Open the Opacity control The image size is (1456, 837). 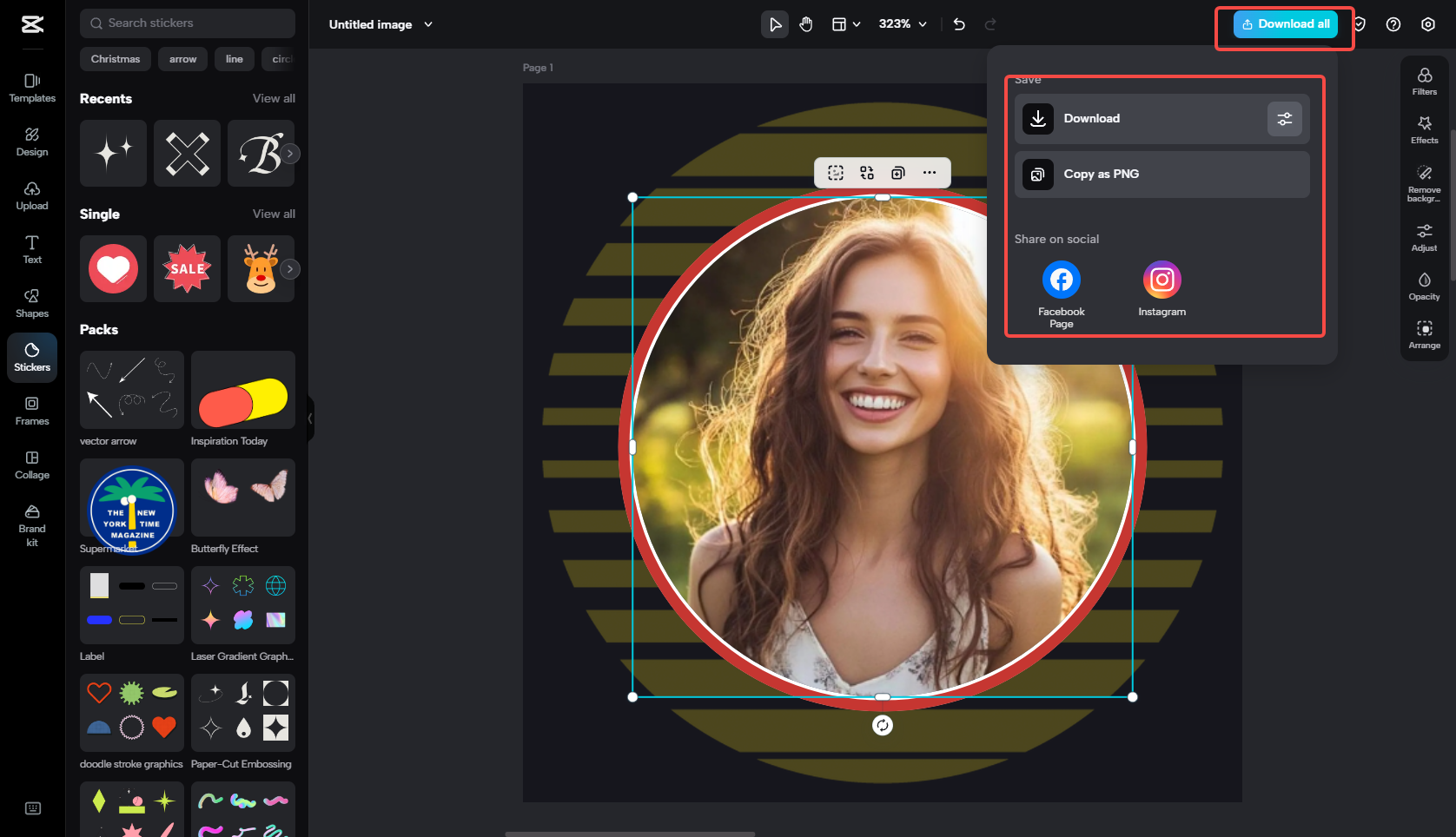tap(1424, 286)
